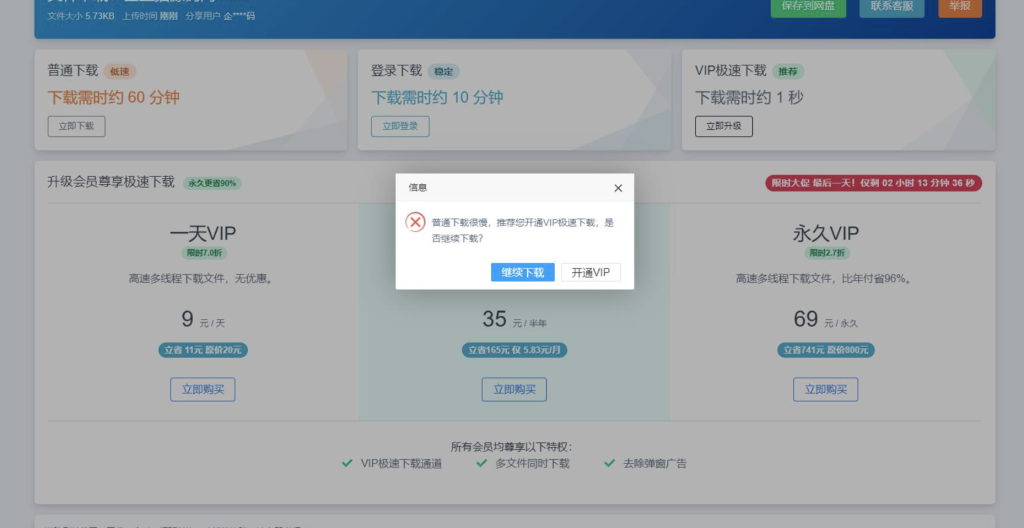This screenshot has width=1024, height=528.
Task: Click the checkmark beside 去除弹窗广告
Action: (609, 463)
